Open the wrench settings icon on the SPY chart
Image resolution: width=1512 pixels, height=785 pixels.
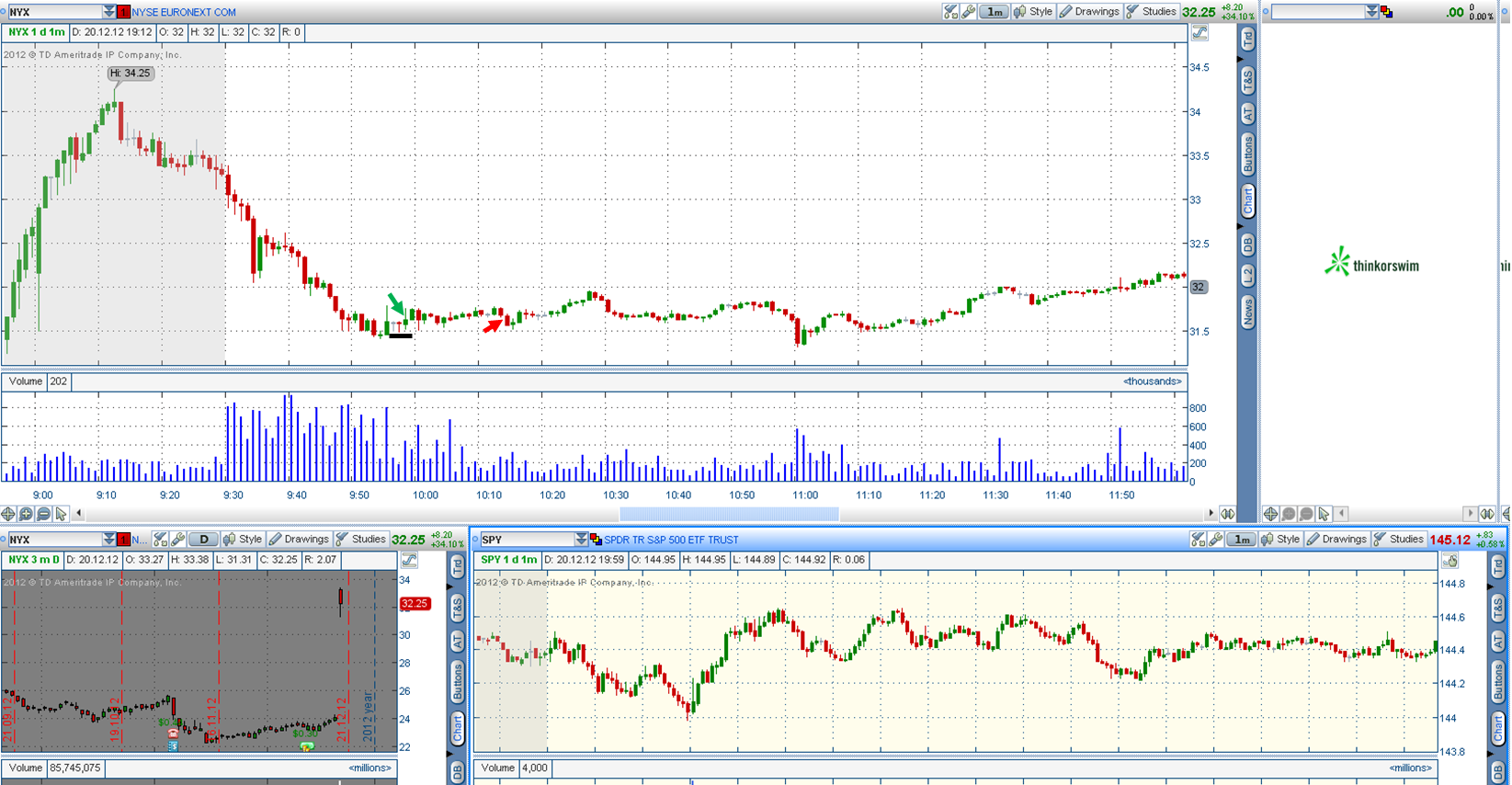coord(1216,540)
